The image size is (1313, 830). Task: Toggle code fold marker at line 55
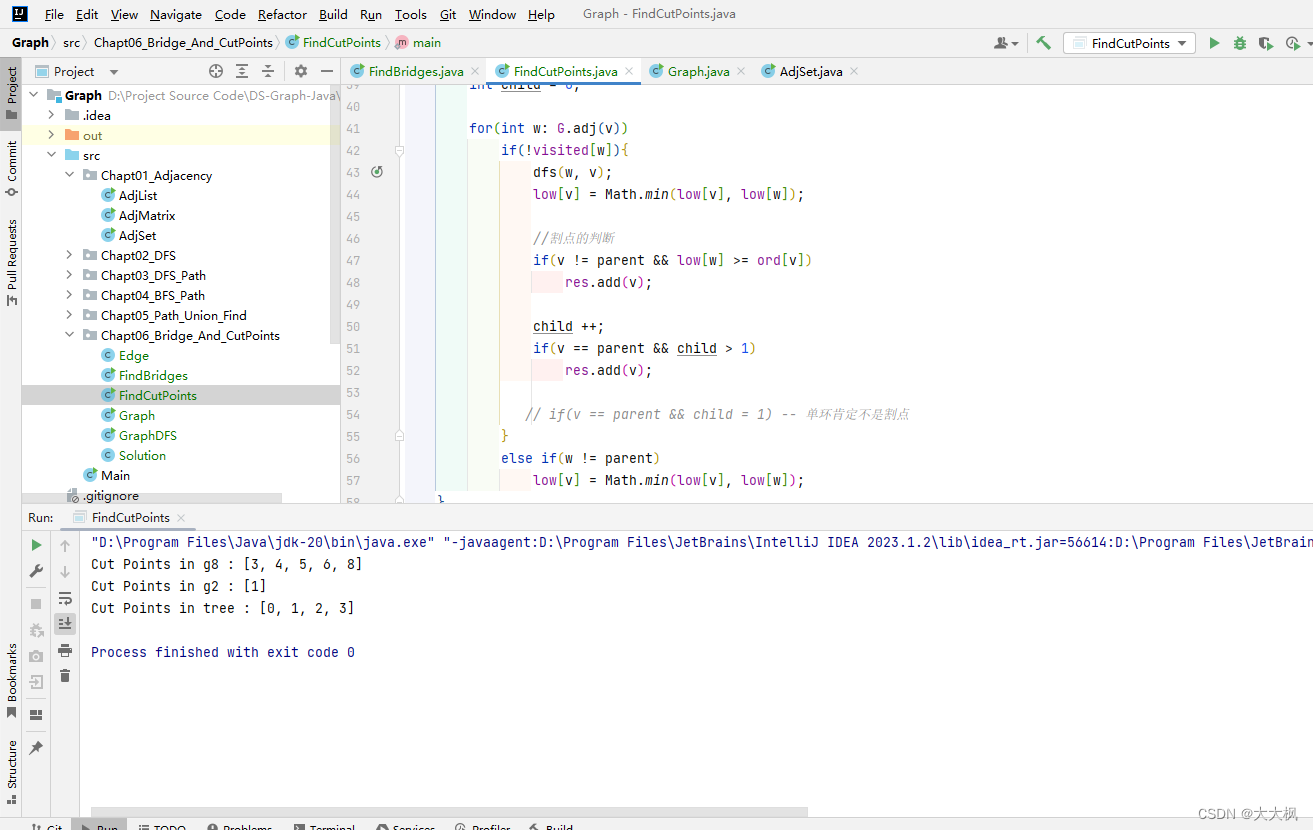pos(399,436)
